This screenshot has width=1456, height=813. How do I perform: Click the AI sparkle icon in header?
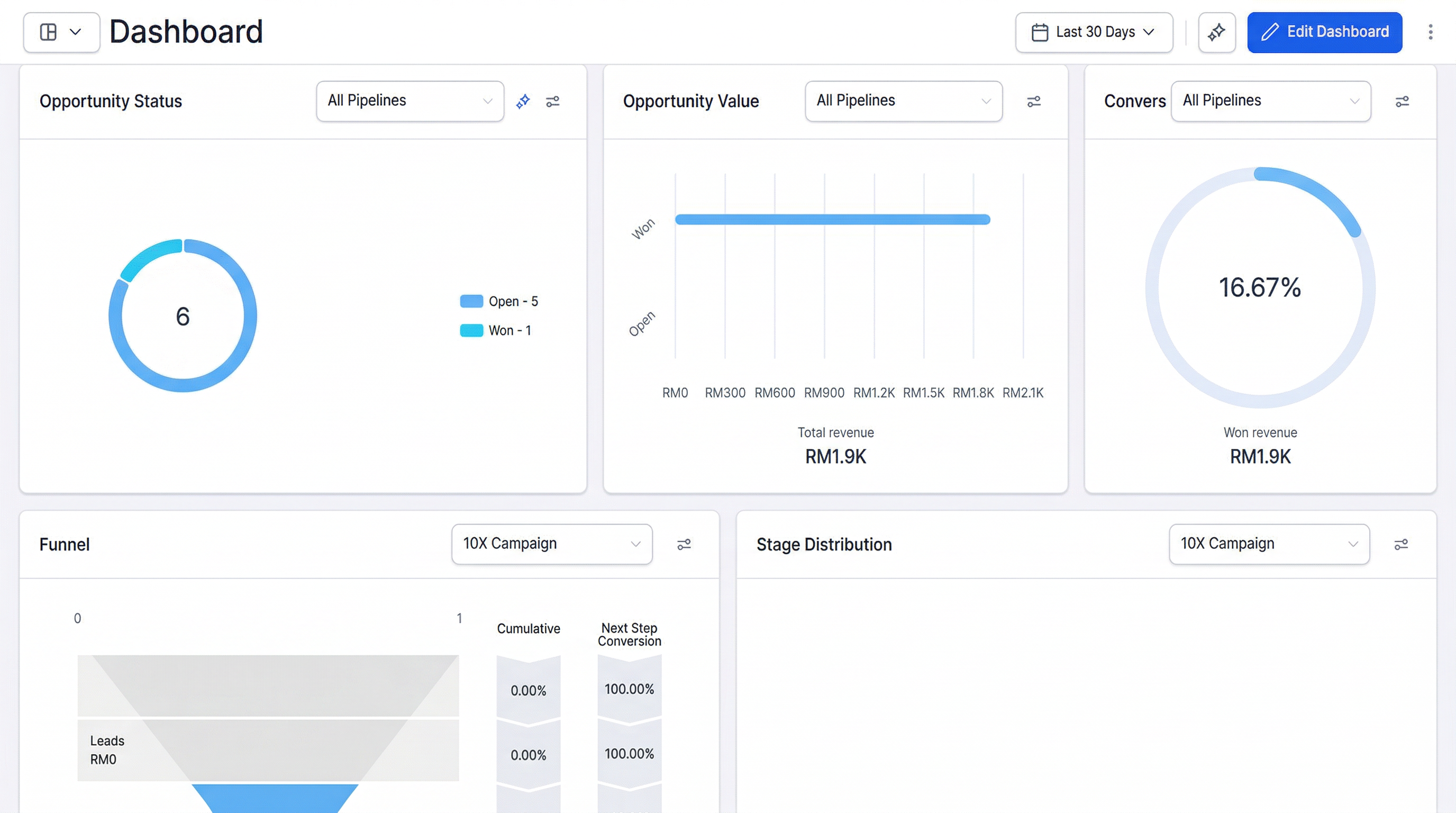1216,32
